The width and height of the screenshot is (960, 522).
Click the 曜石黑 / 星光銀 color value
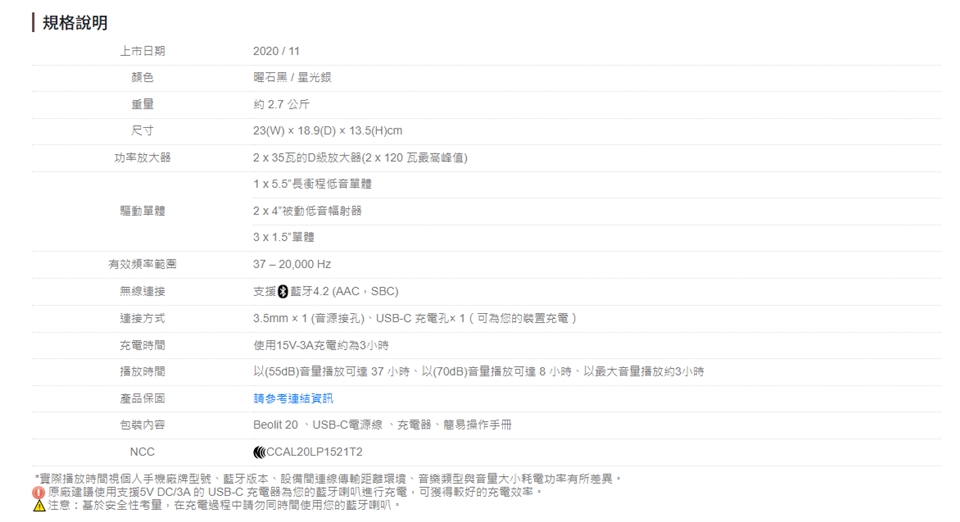(x=294, y=77)
